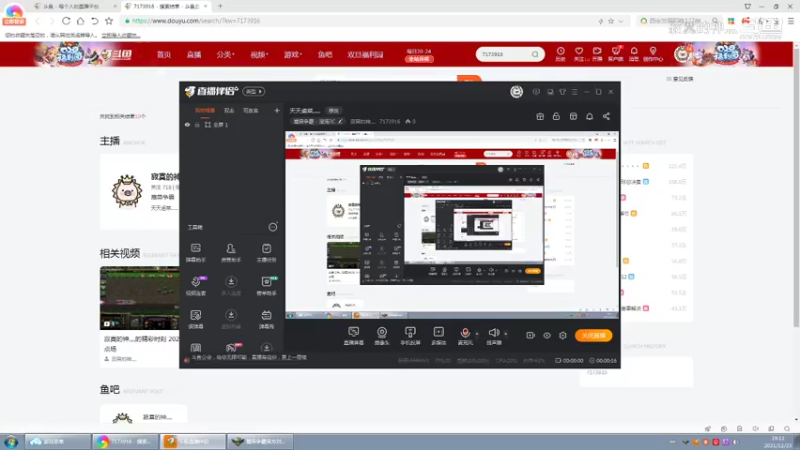
Task: Mute the 扬声器 speaker
Action: (x=493, y=336)
